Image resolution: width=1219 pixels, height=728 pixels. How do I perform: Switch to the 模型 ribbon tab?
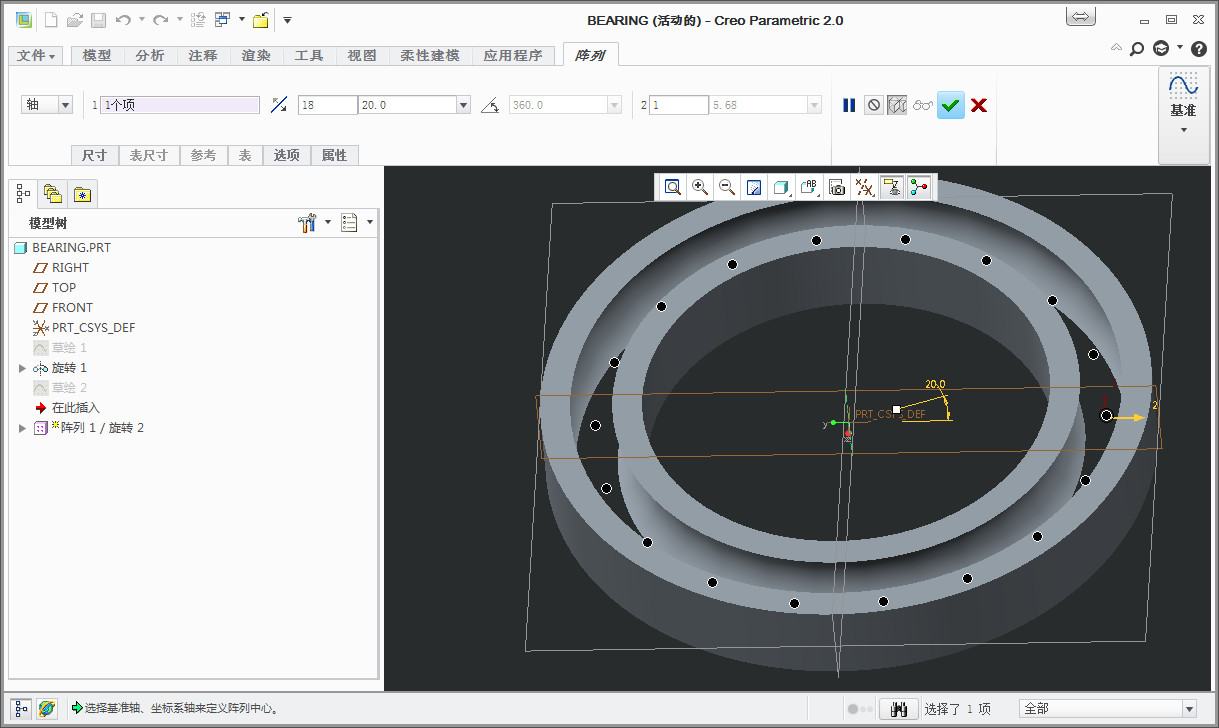pos(97,56)
